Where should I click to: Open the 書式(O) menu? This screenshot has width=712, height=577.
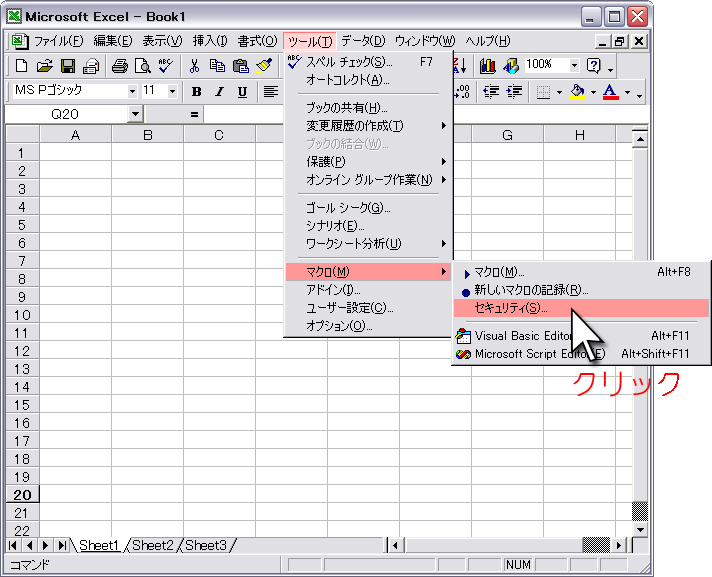coord(257,41)
